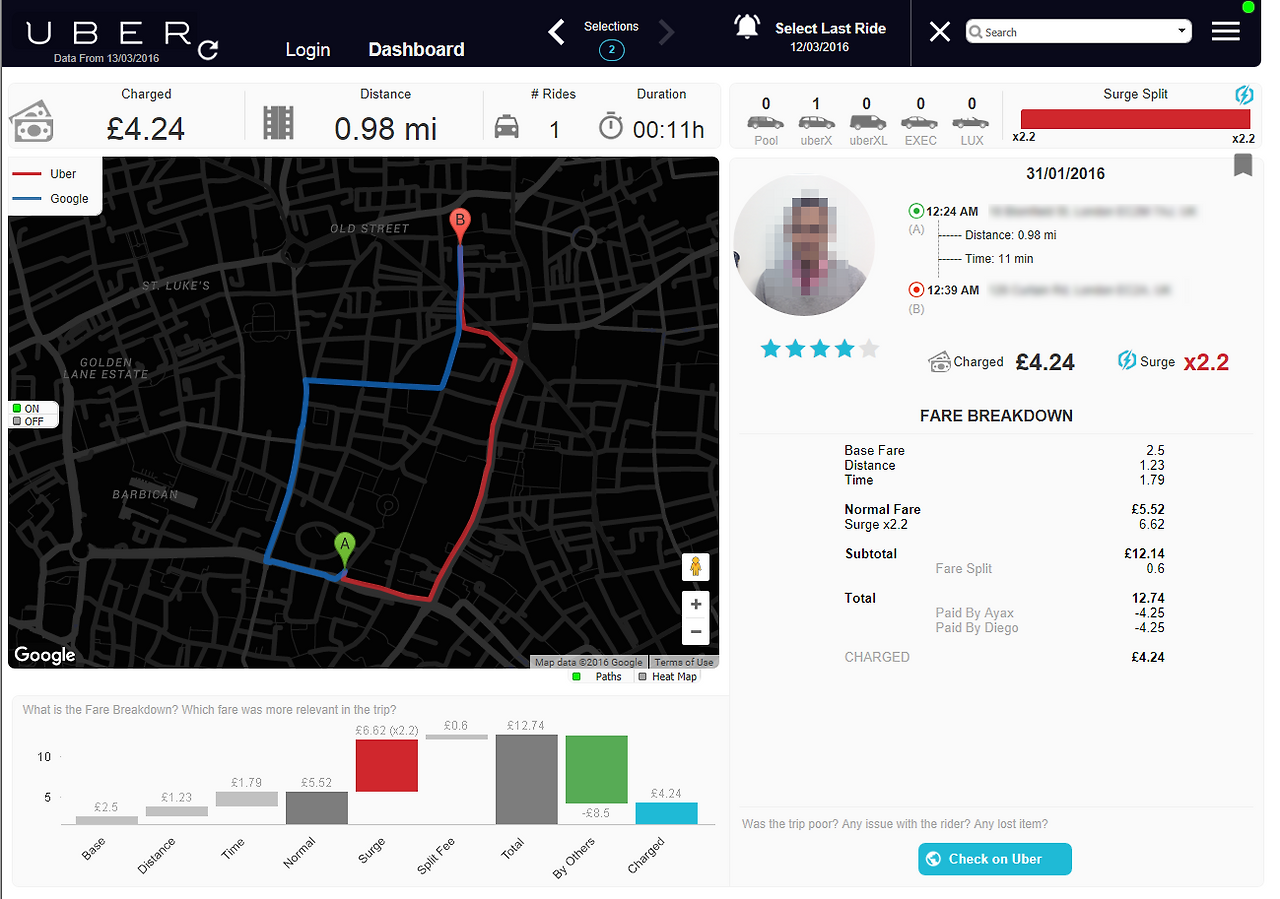Click the red dropoff marker B
1280x899 pixels.
(x=460, y=226)
